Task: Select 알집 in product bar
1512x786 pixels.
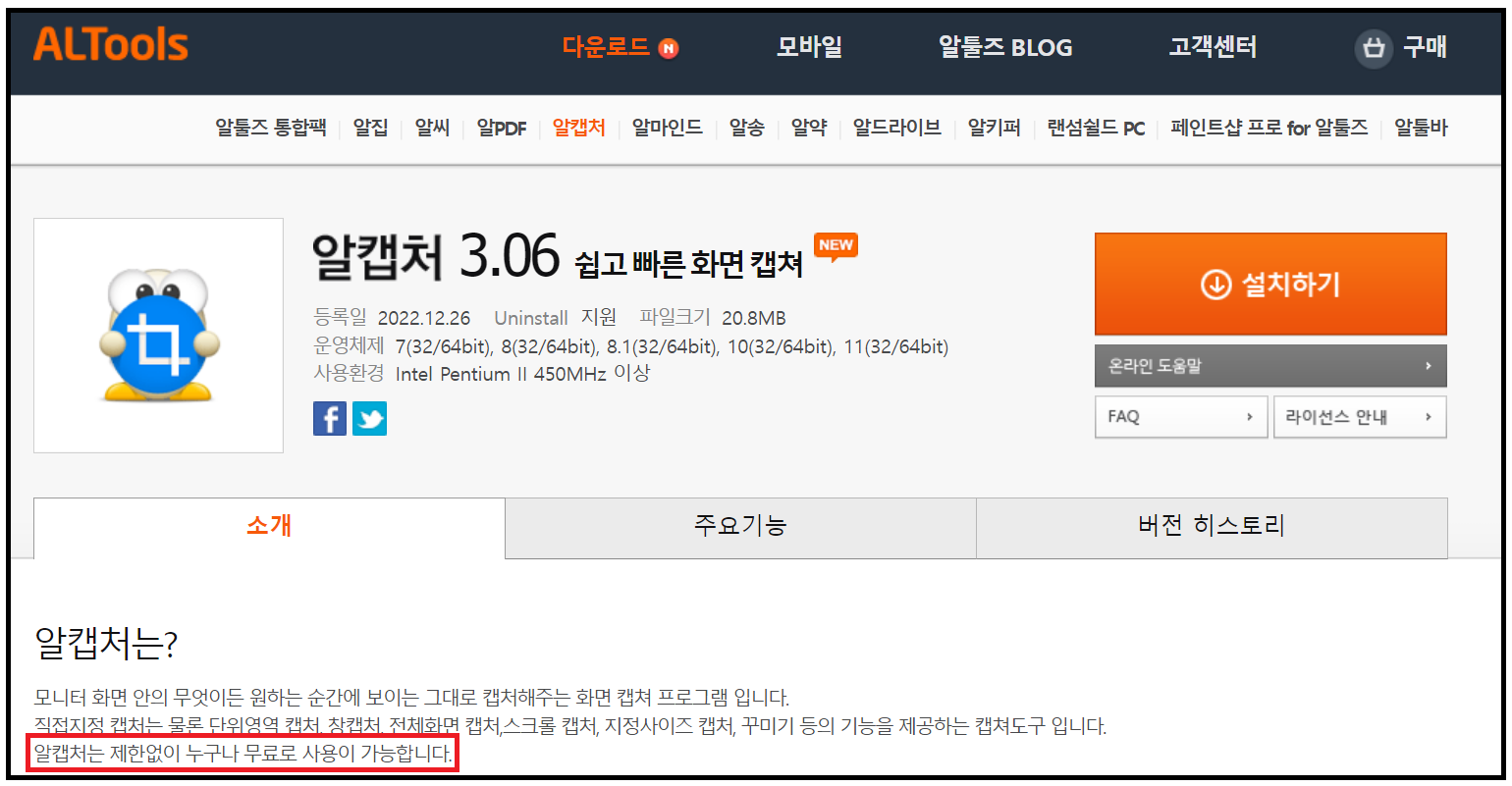Action: [371, 128]
